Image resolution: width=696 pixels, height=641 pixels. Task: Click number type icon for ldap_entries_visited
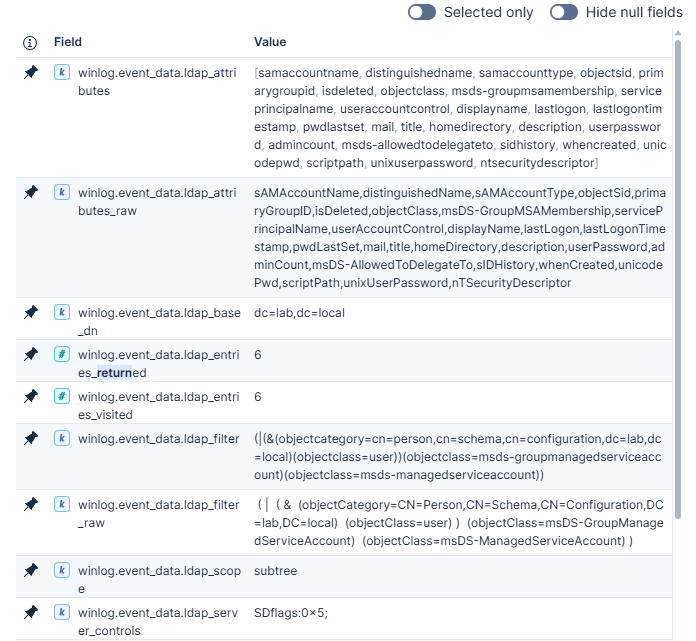[62, 396]
